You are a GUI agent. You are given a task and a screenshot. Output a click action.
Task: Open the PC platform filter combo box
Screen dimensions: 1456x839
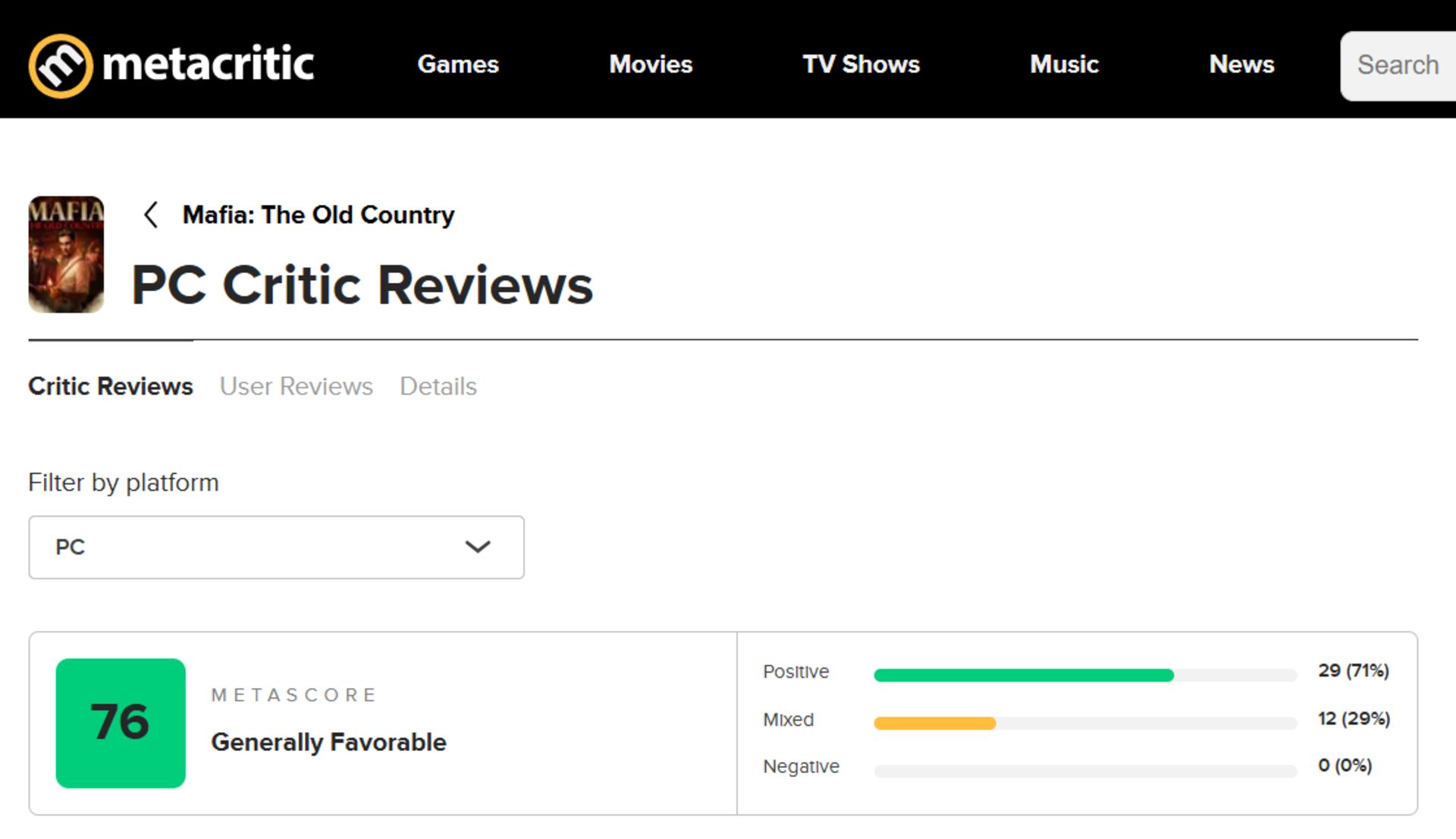coord(276,547)
